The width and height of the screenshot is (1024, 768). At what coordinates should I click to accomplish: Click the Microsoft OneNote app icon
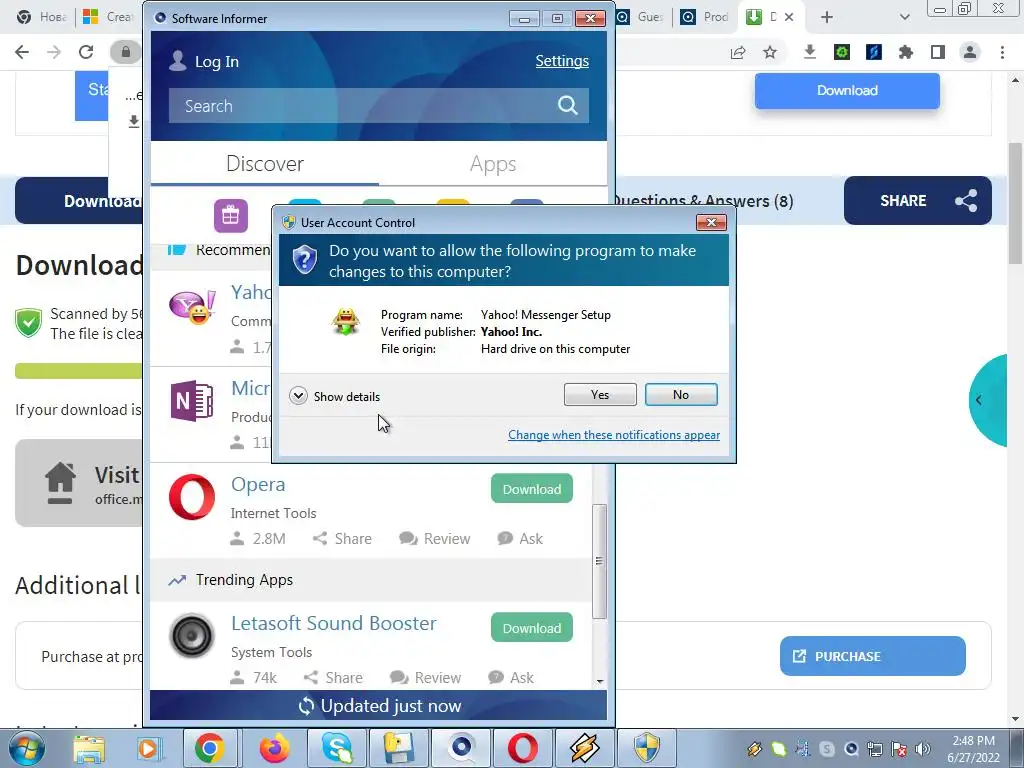[x=192, y=400]
